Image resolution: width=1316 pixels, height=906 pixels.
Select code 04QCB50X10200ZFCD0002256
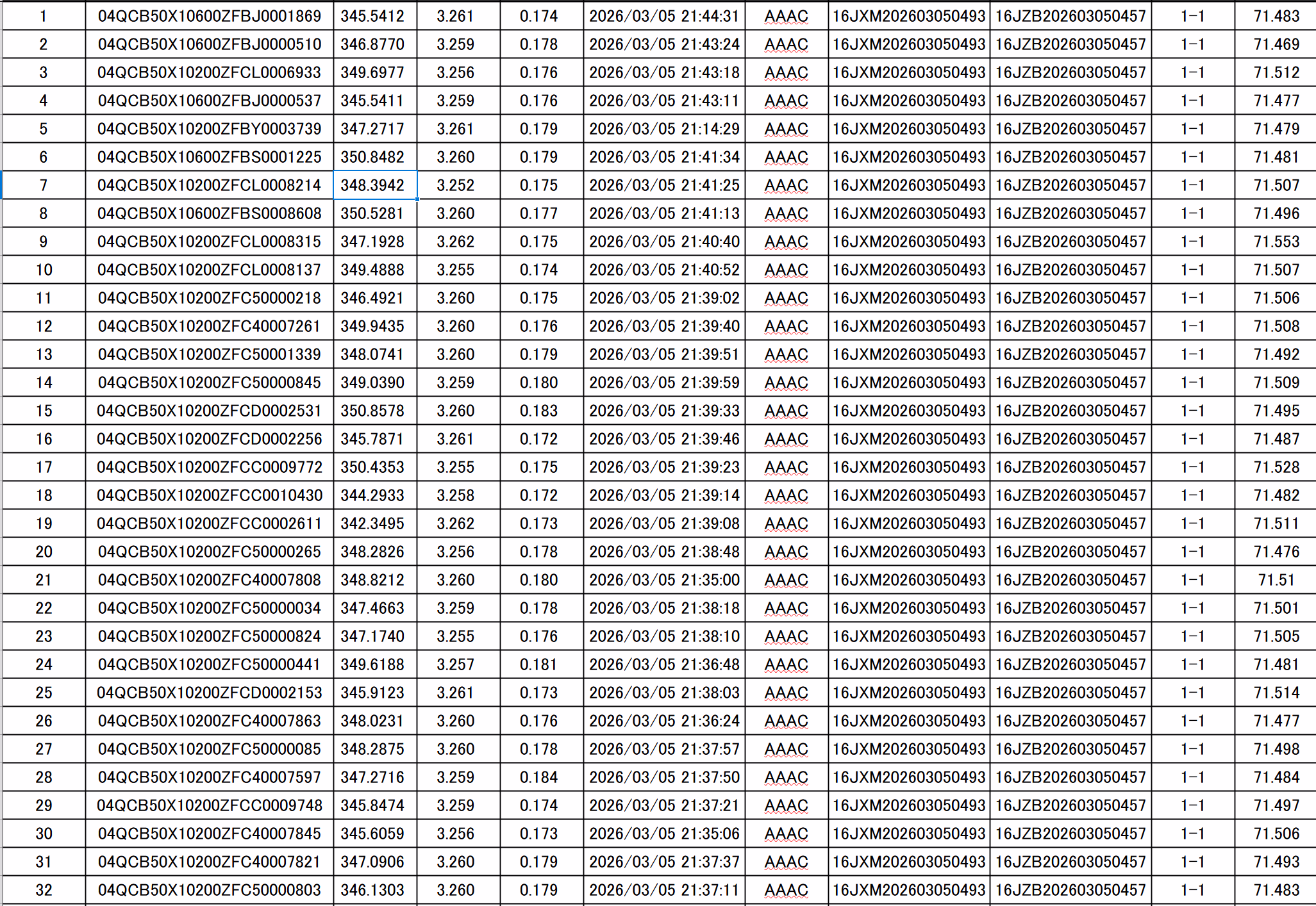click(210, 439)
